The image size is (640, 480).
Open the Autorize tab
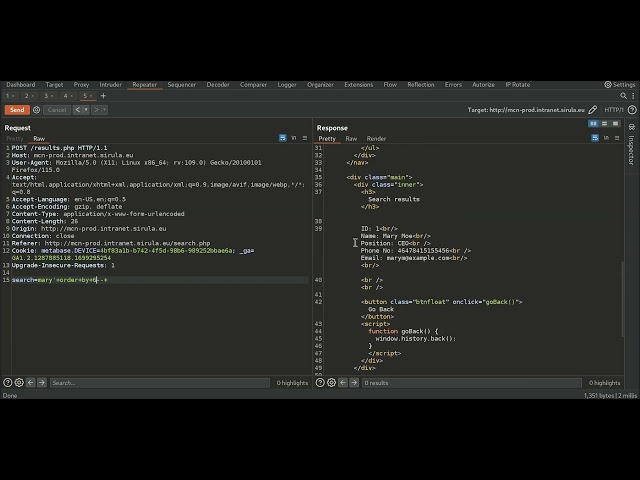(483, 84)
